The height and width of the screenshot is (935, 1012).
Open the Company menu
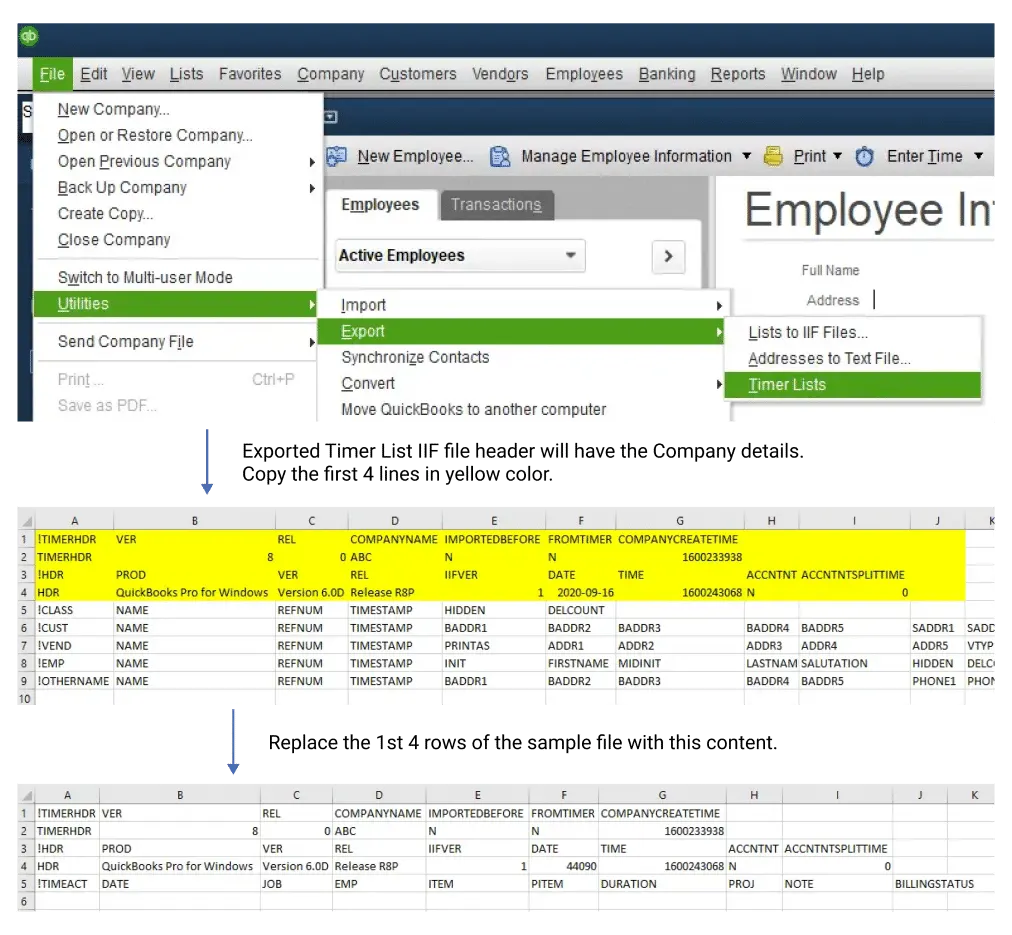[x=330, y=74]
